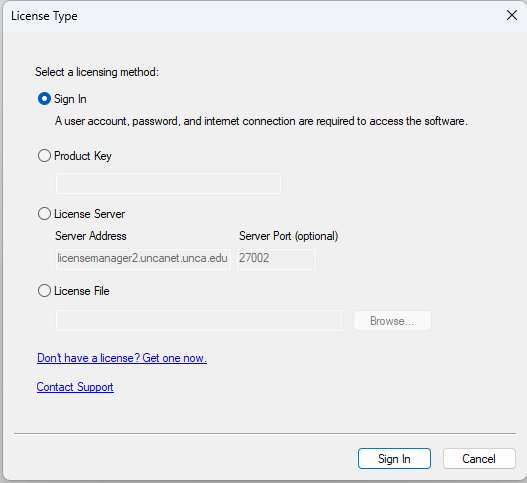Click the Product Key text field
The width and height of the screenshot is (527, 483).
pyautogui.click(x=168, y=184)
